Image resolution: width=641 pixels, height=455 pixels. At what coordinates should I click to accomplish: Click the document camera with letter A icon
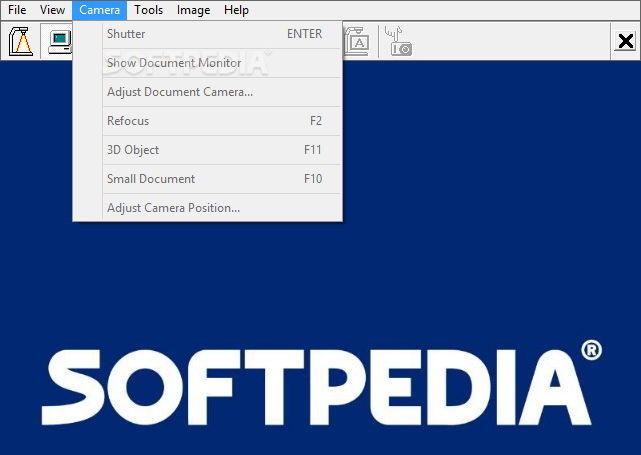point(356,41)
